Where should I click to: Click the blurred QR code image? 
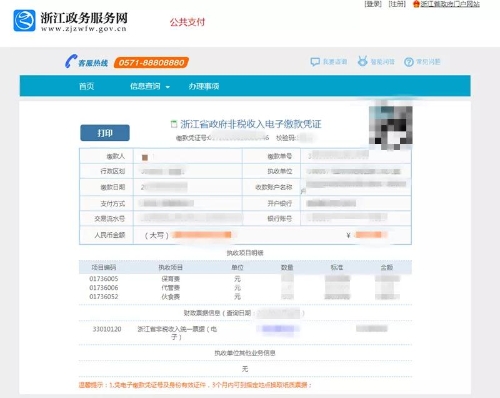pyautogui.click(x=391, y=126)
